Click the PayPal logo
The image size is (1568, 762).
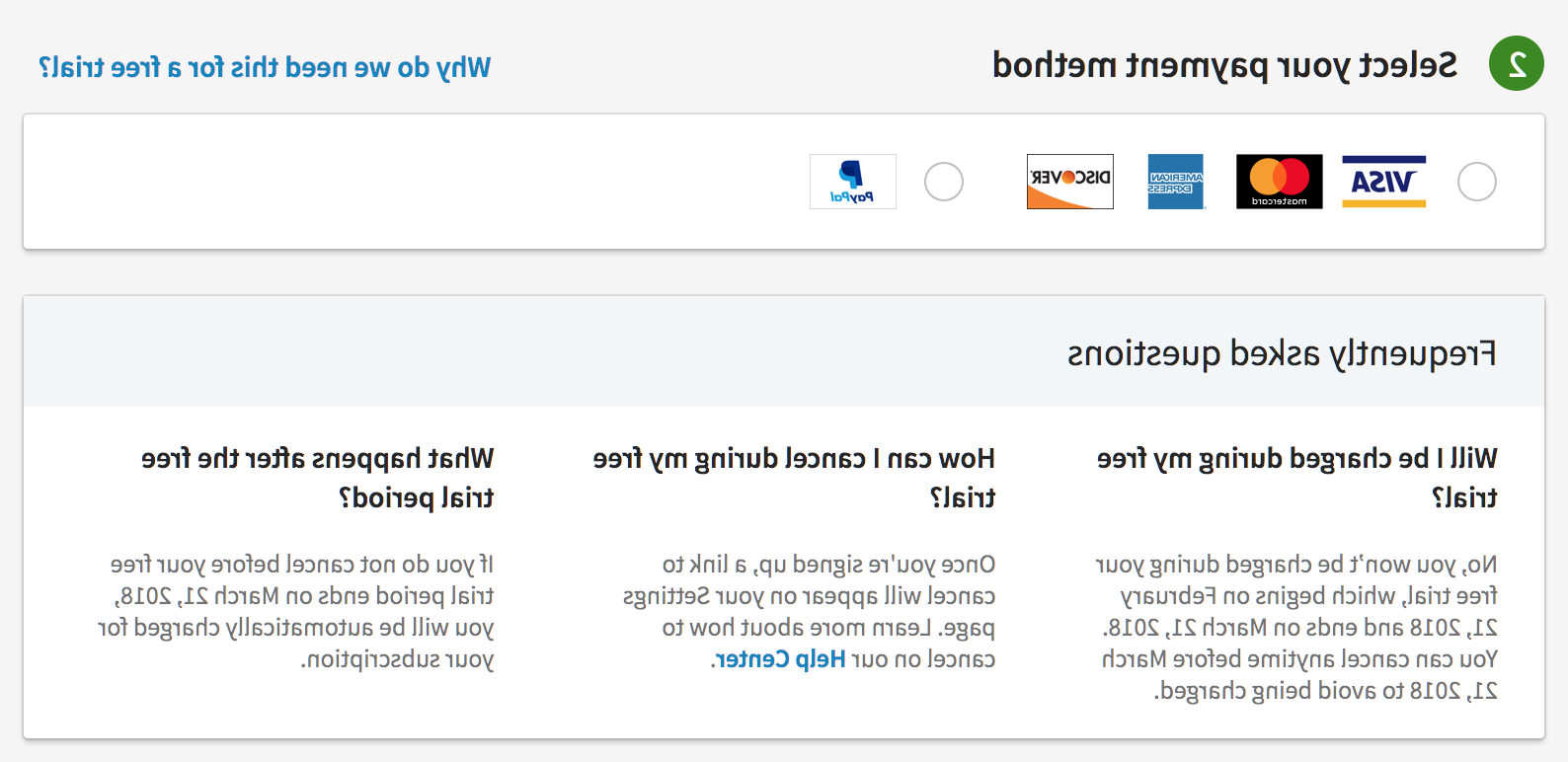pyautogui.click(x=853, y=182)
